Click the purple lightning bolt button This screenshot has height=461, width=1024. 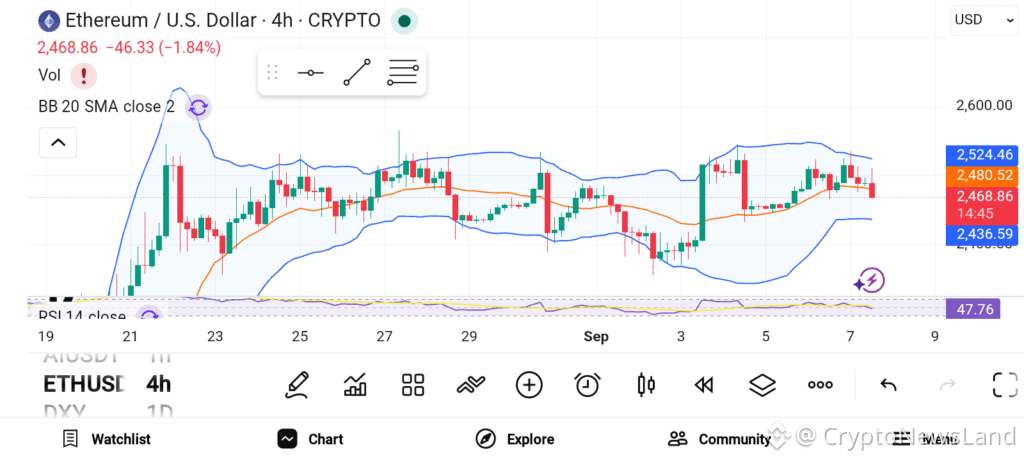pos(869,281)
